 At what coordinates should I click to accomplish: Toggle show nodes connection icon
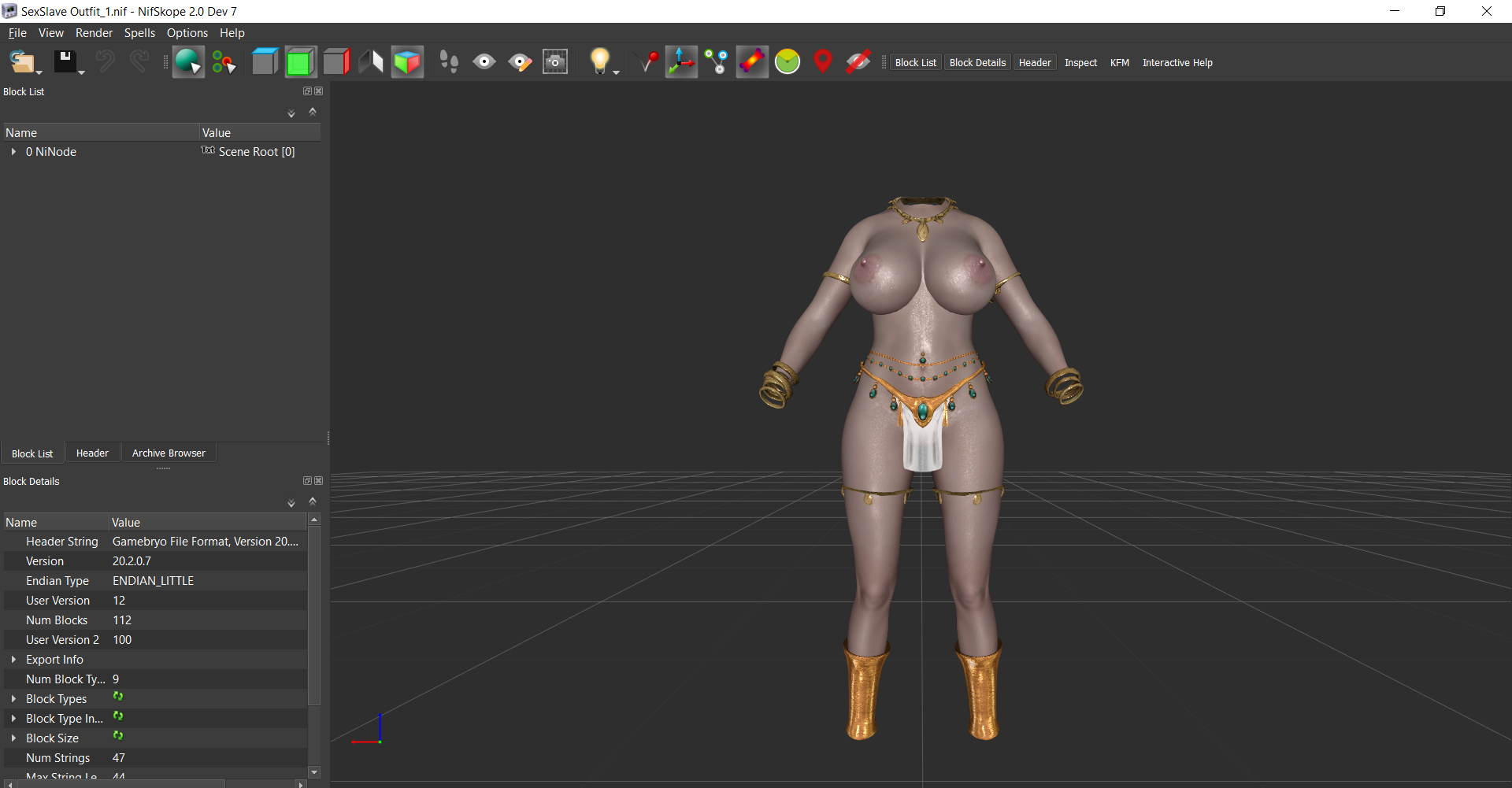pos(717,62)
